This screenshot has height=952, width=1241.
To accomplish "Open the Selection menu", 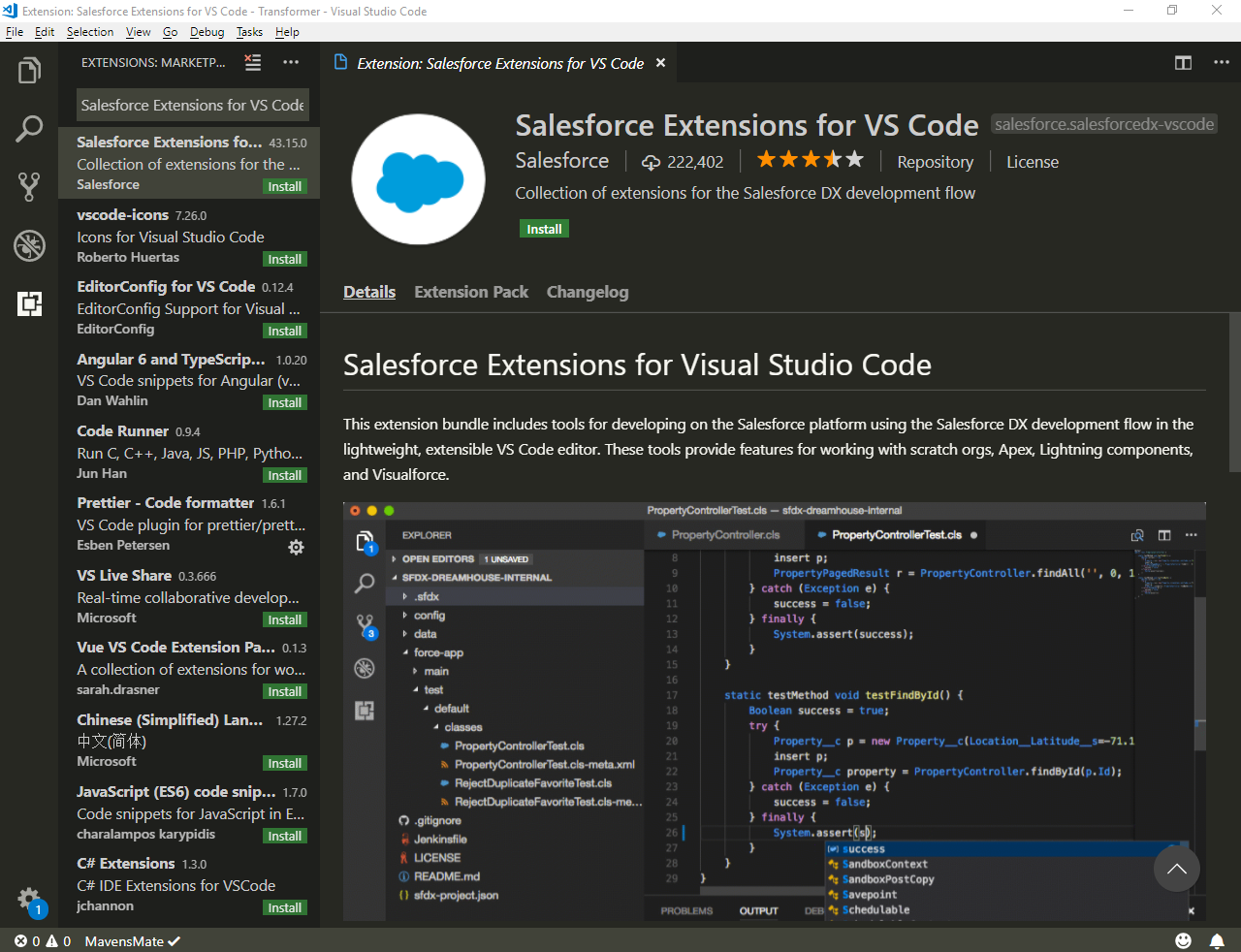I will click(x=90, y=32).
